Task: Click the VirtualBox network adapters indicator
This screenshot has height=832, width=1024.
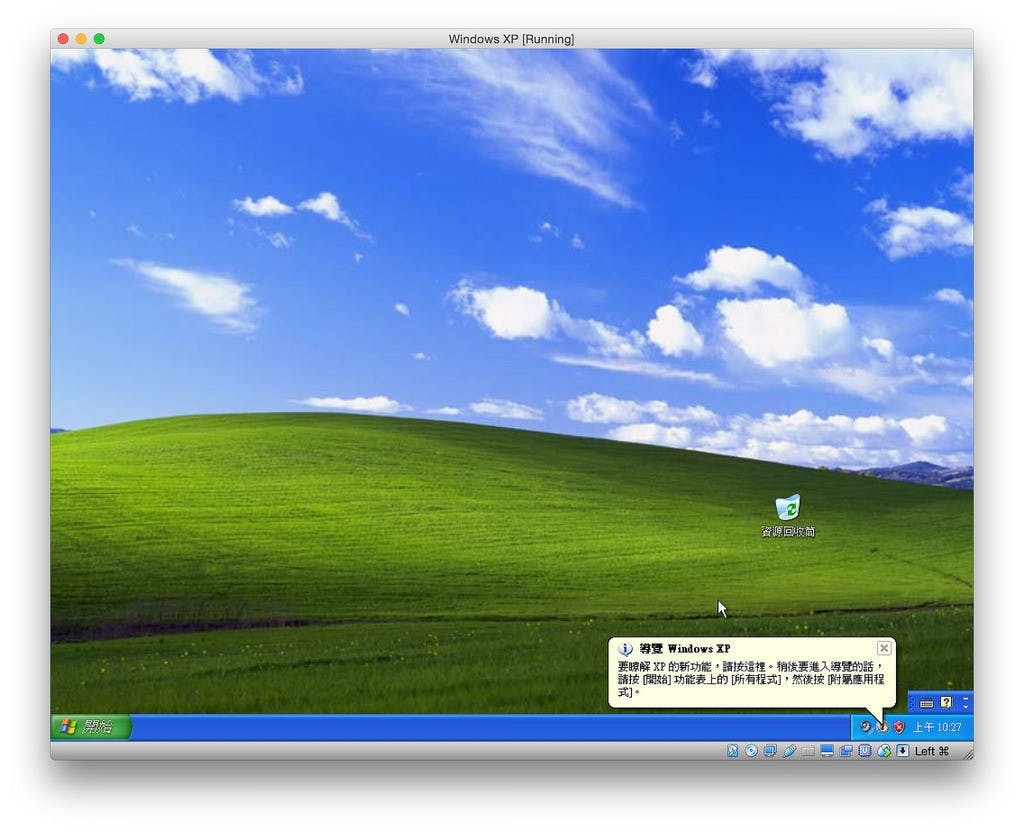Action: point(771,751)
